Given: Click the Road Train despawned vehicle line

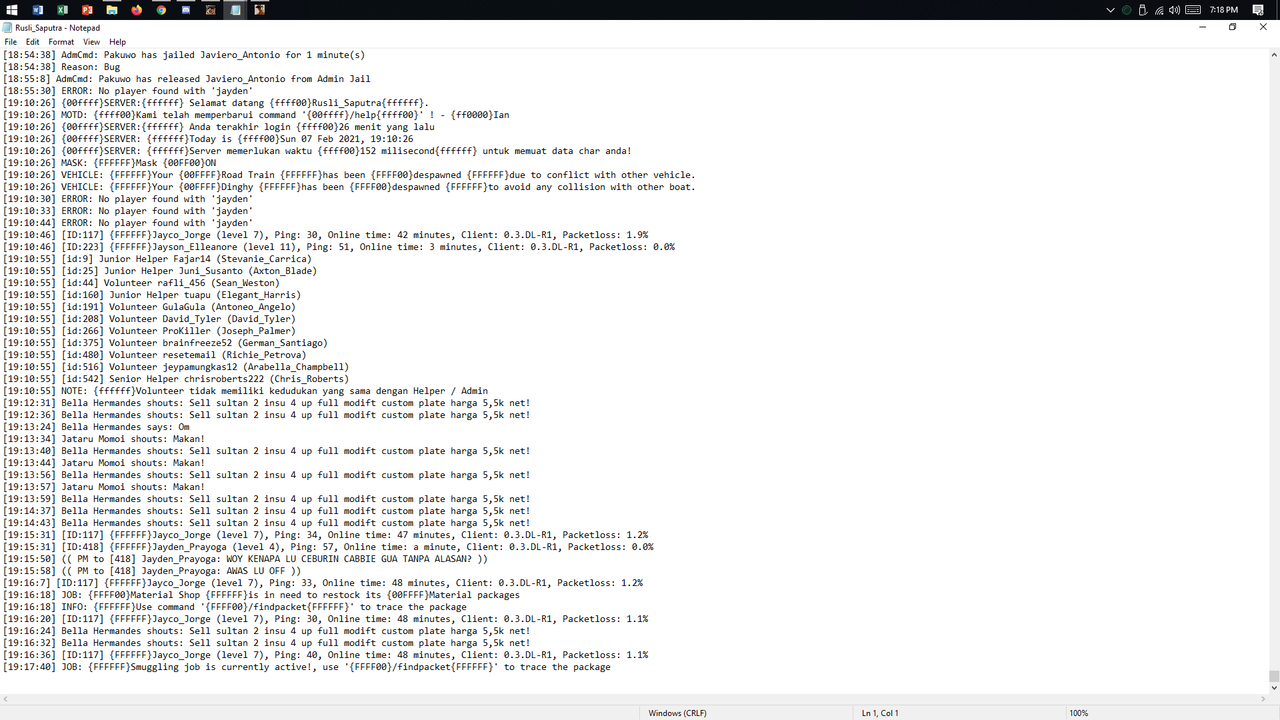Looking at the screenshot, I should (x=349, y=175).
